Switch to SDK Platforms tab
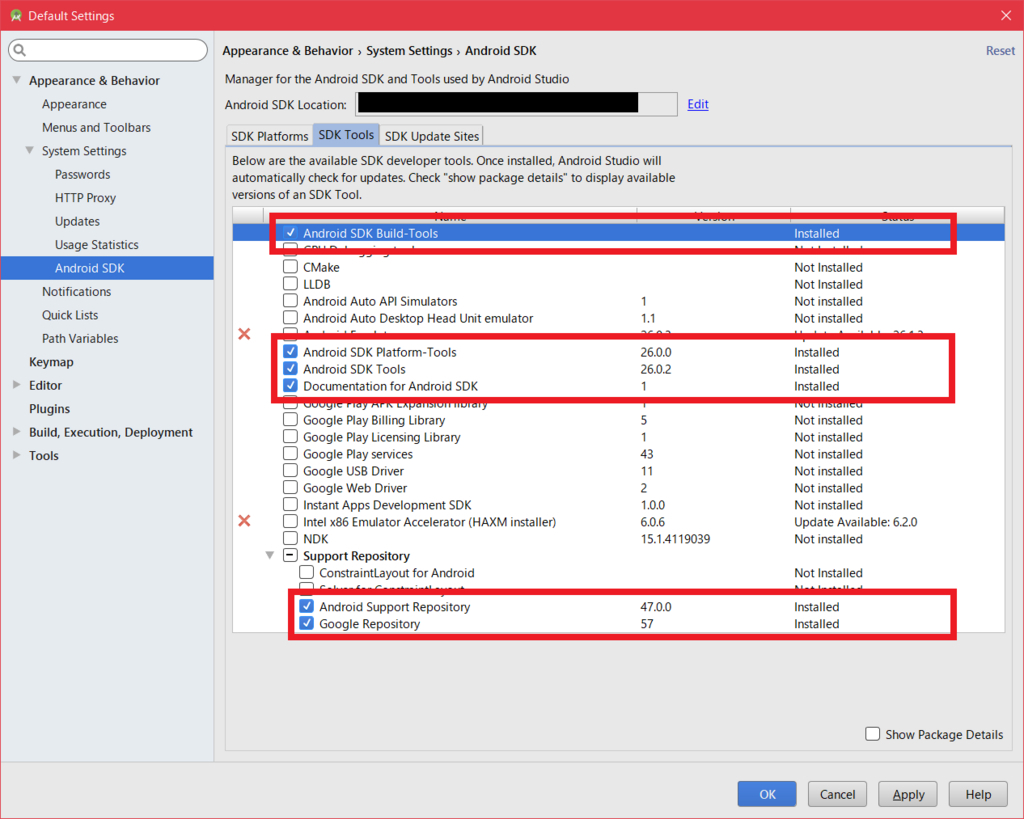 coord(269,136)
